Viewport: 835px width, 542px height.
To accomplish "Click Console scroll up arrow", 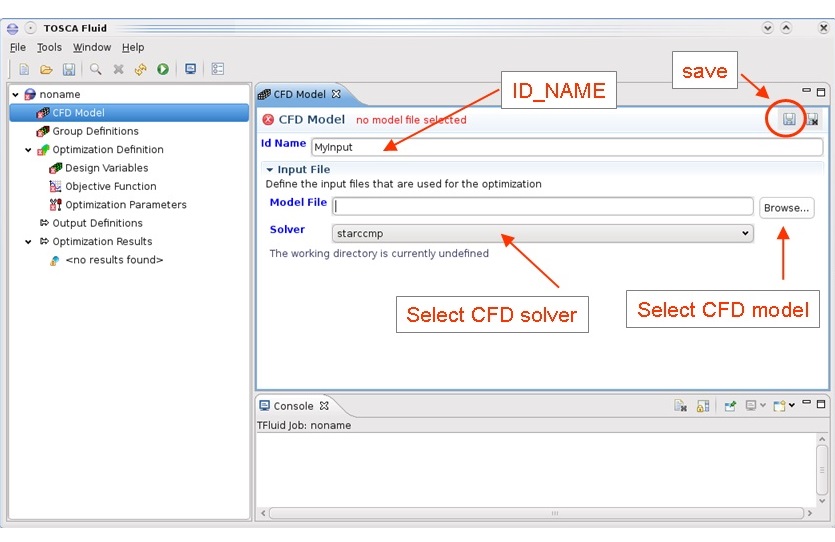I will pos(822,439).
